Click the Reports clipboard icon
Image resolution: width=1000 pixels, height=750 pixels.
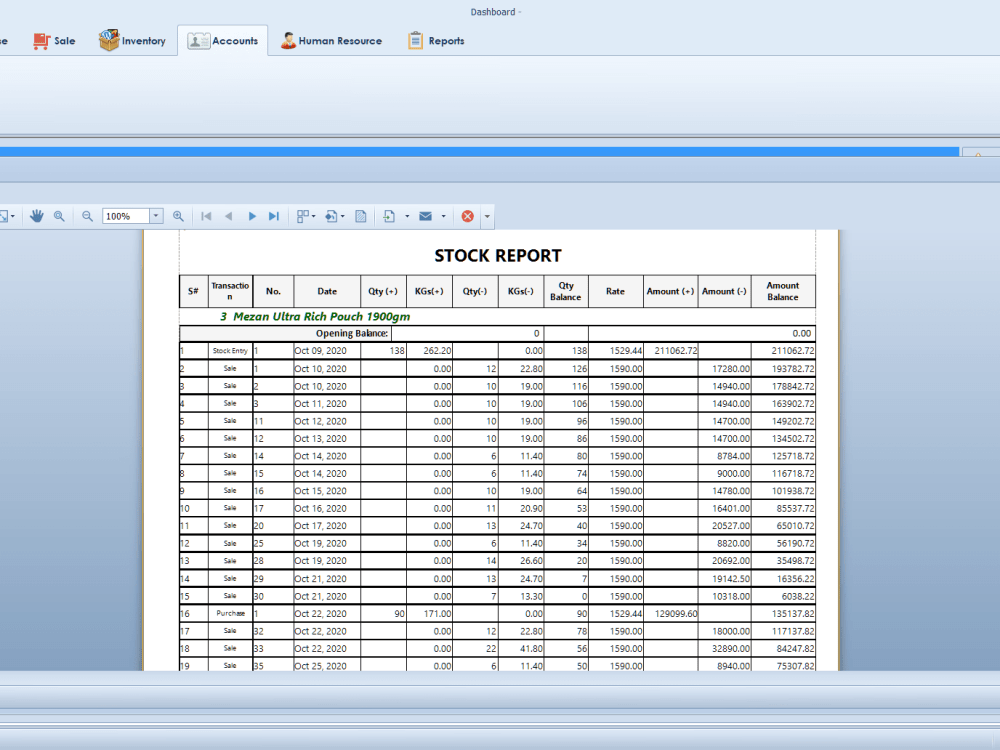pos(415,41)
